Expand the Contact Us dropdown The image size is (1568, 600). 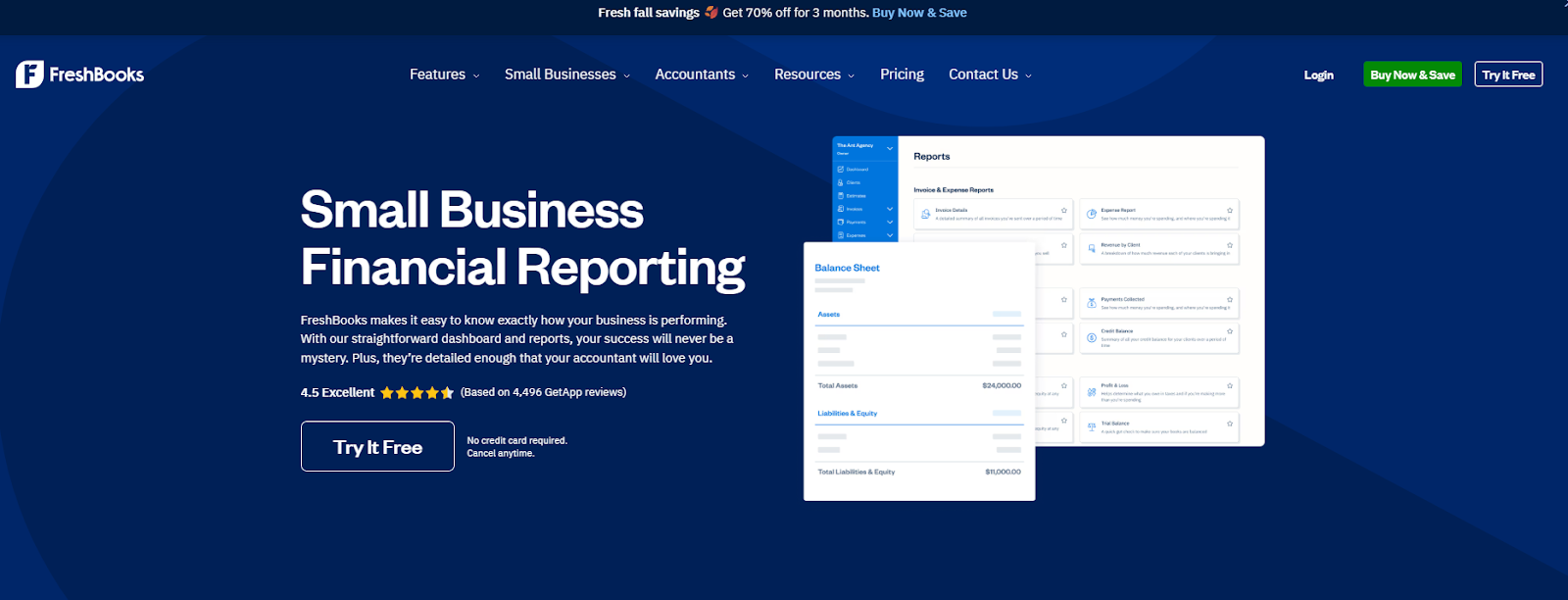click(990, 75)
